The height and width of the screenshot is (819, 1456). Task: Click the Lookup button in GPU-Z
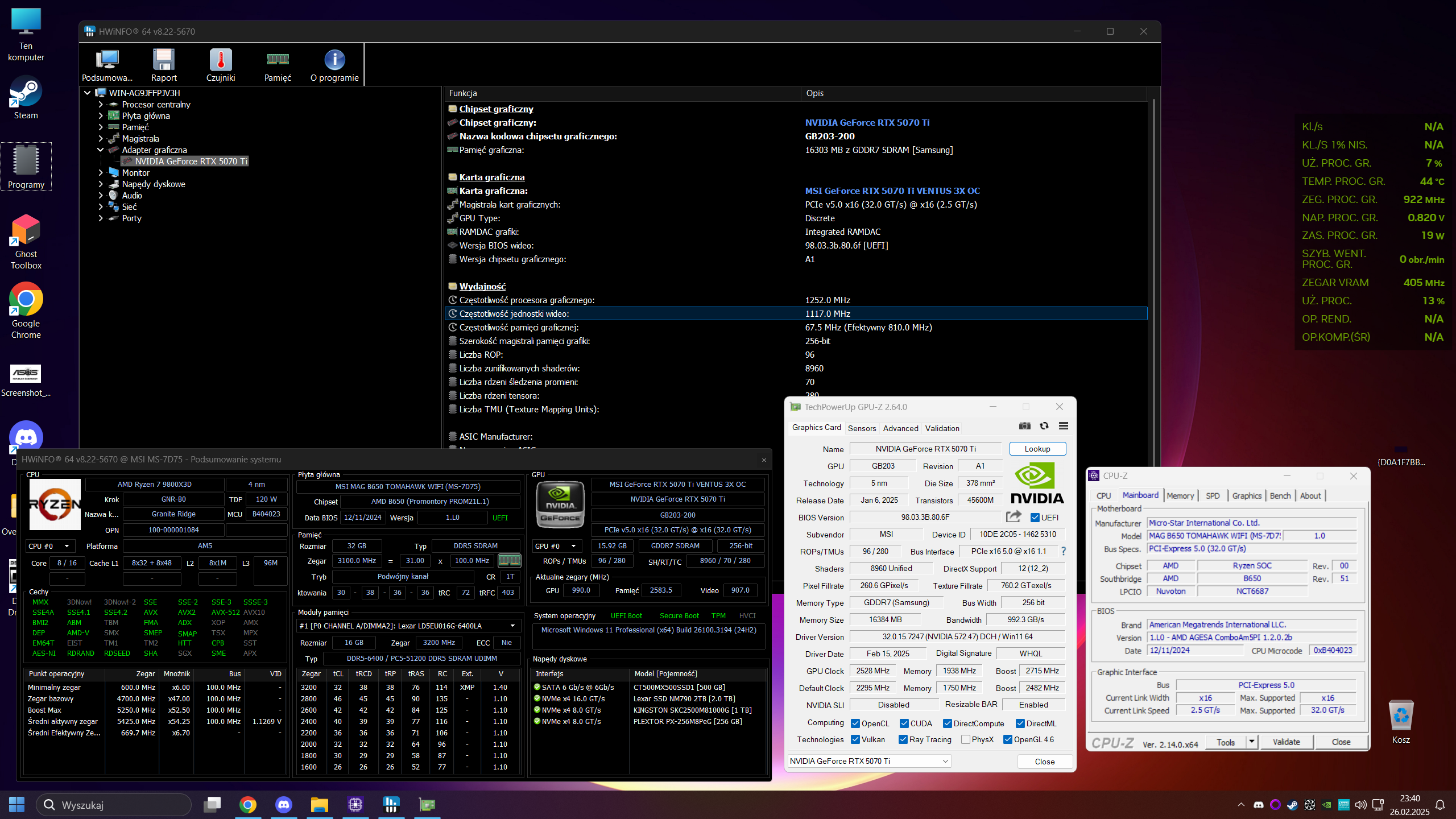tap(1037, 449)
